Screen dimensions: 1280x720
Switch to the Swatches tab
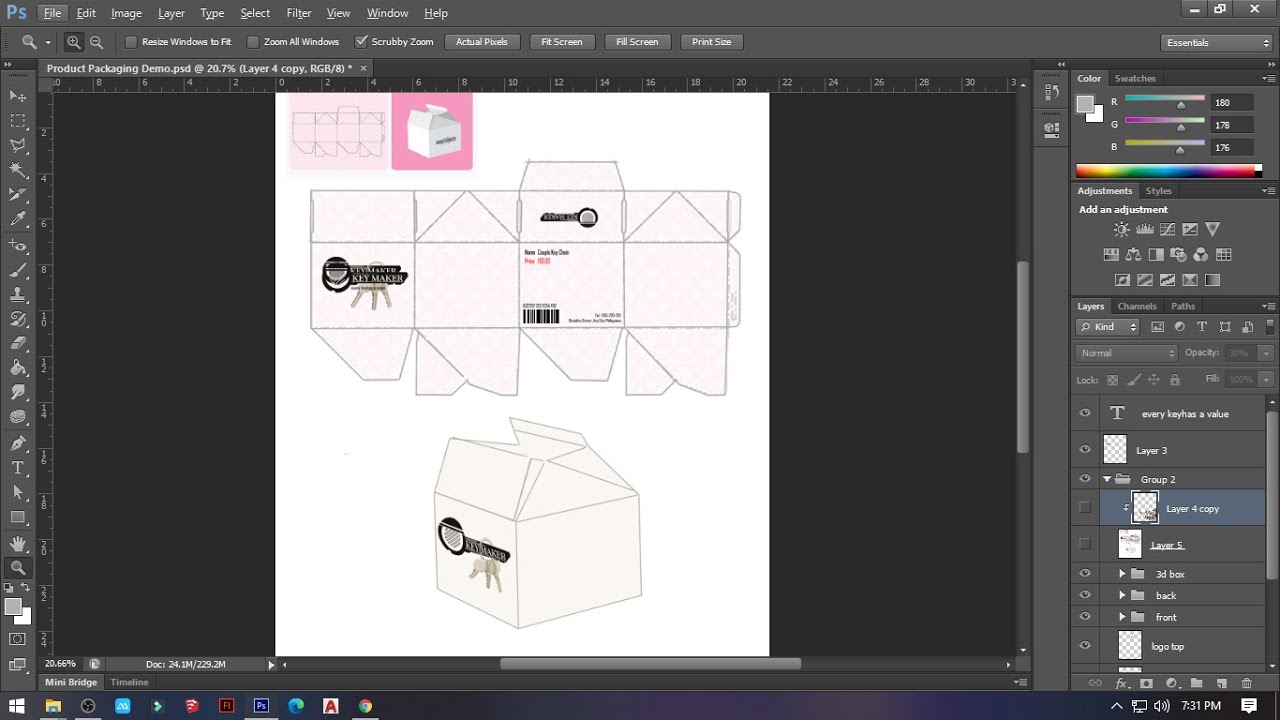point(1135,78)
